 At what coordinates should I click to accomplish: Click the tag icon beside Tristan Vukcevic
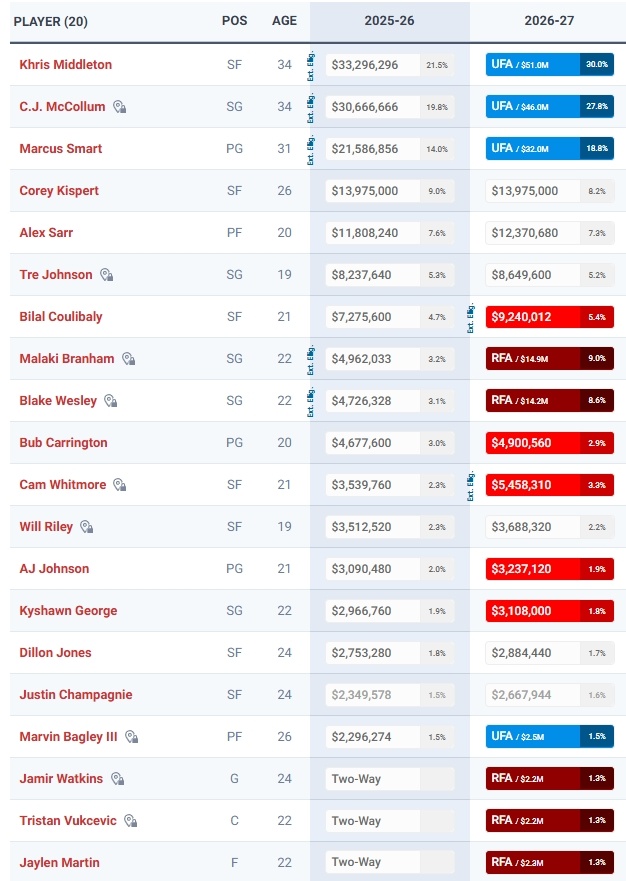point(130,821)
